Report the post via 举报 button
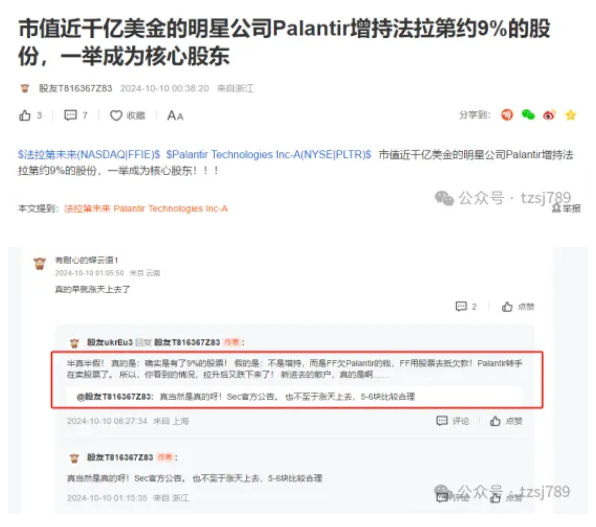This screenshot has height=527, width=596. coord(566,208)
